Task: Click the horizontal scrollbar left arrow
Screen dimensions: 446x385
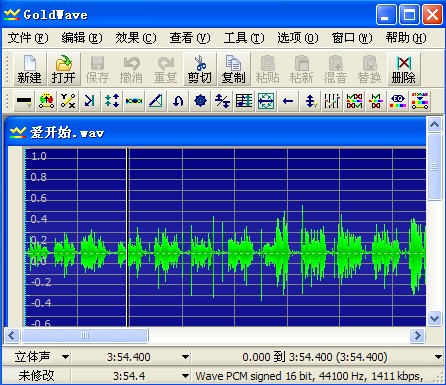Action: click(12, 336)
